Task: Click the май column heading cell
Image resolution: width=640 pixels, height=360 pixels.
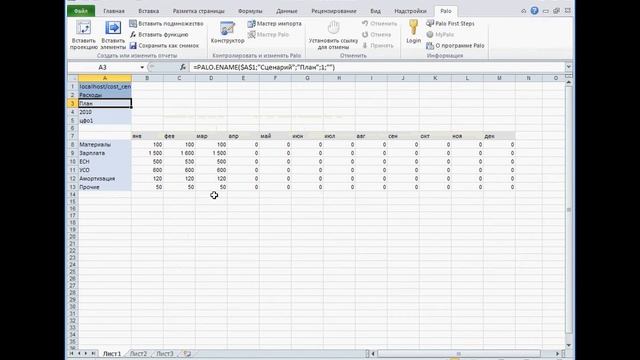Action: click(x=276, y=136)
